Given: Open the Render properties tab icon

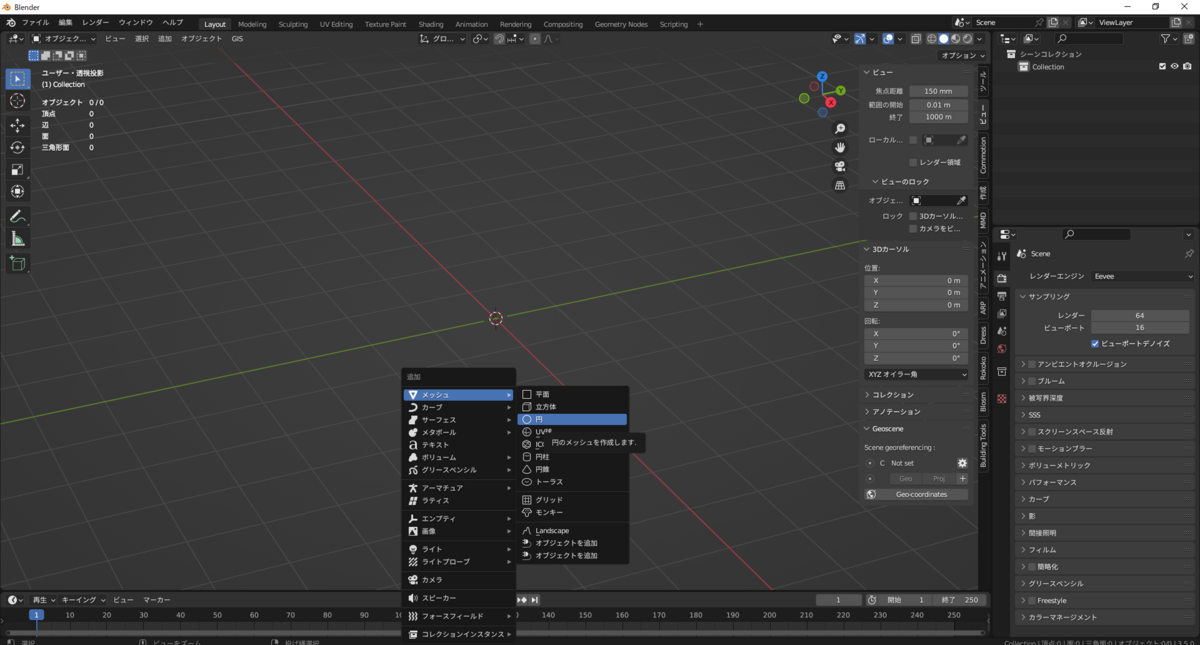Looking at the screenshot, I should click(1002, 279).
